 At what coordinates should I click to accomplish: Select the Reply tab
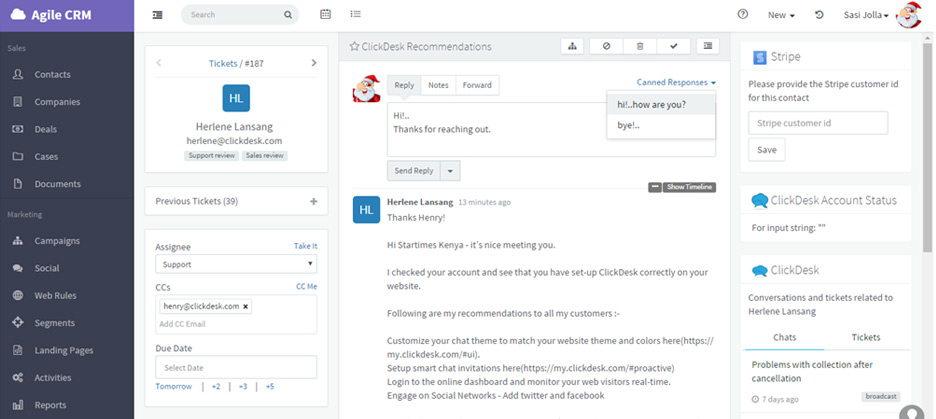[404, 85]
